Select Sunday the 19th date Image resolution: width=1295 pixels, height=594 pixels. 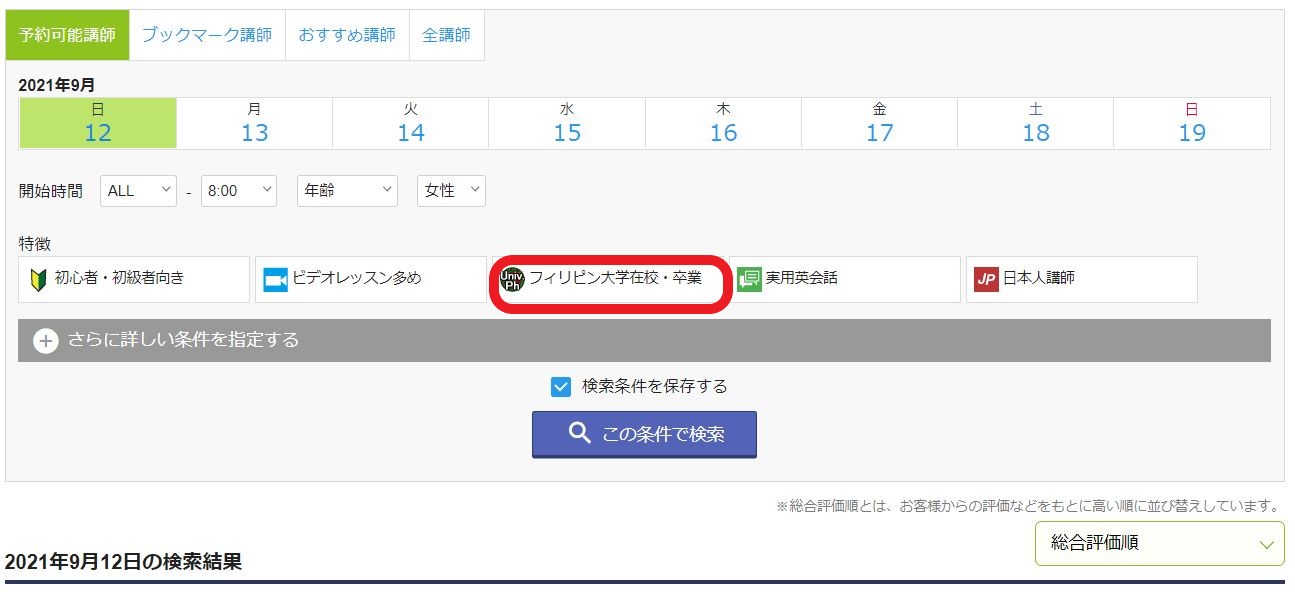pyautogui.click(x=1192, y=123)
